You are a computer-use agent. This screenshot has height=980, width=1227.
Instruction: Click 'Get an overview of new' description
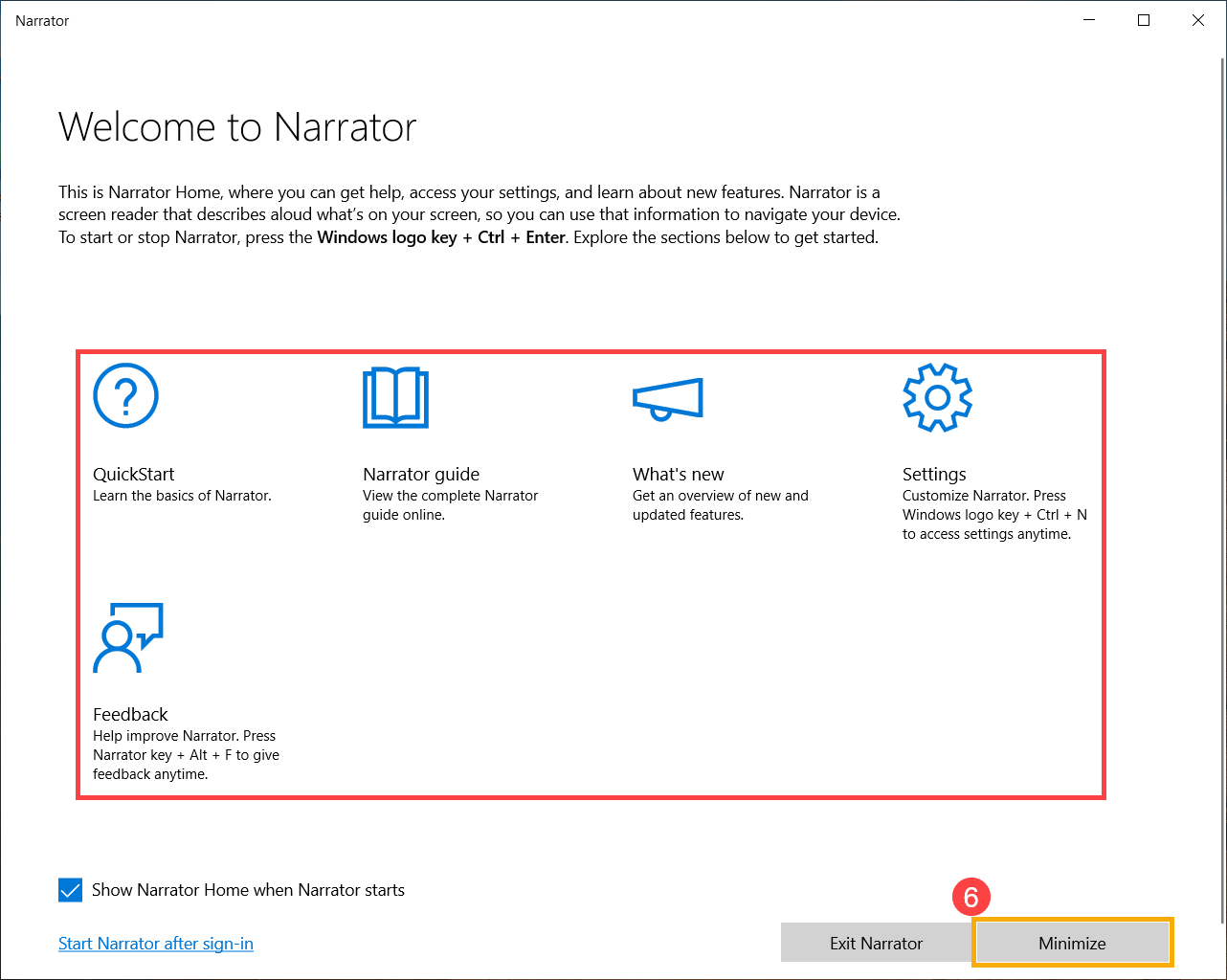coord(721,505)
